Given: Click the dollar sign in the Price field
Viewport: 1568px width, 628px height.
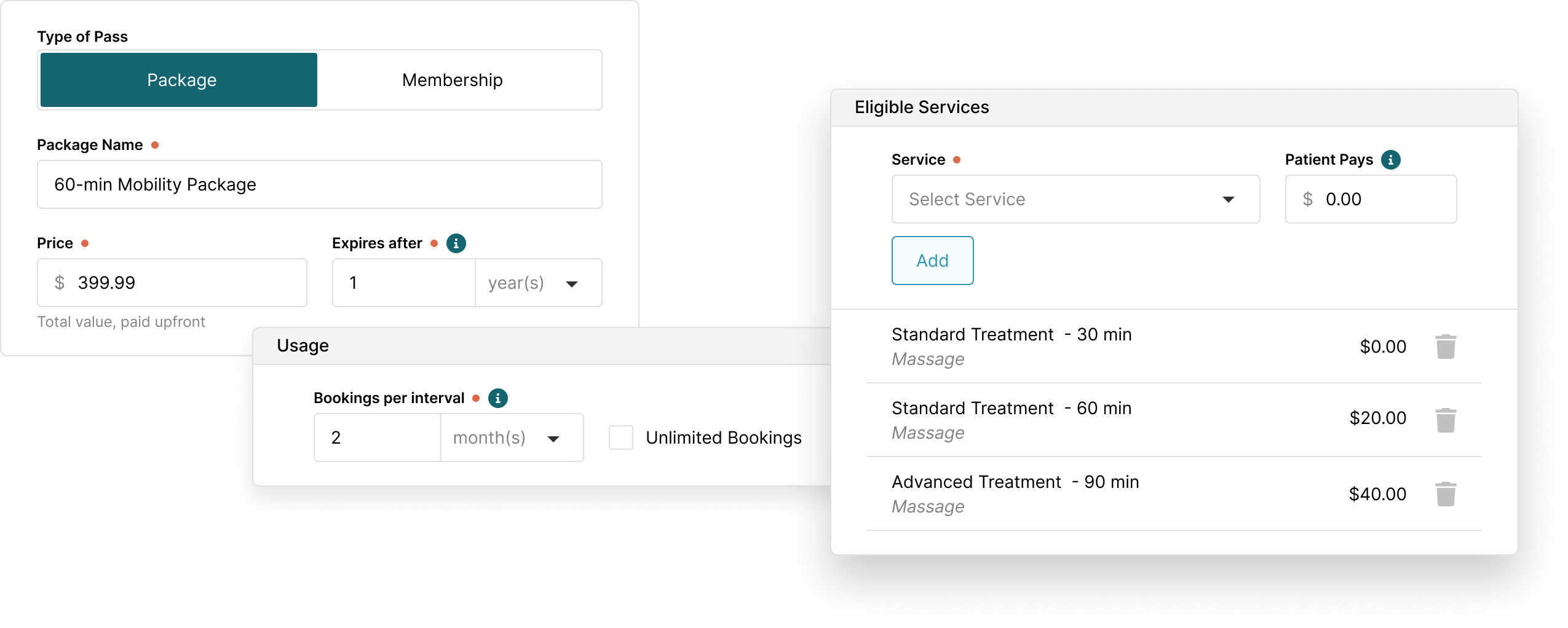Looking at the screenshot, I should (x=58, y=283).
